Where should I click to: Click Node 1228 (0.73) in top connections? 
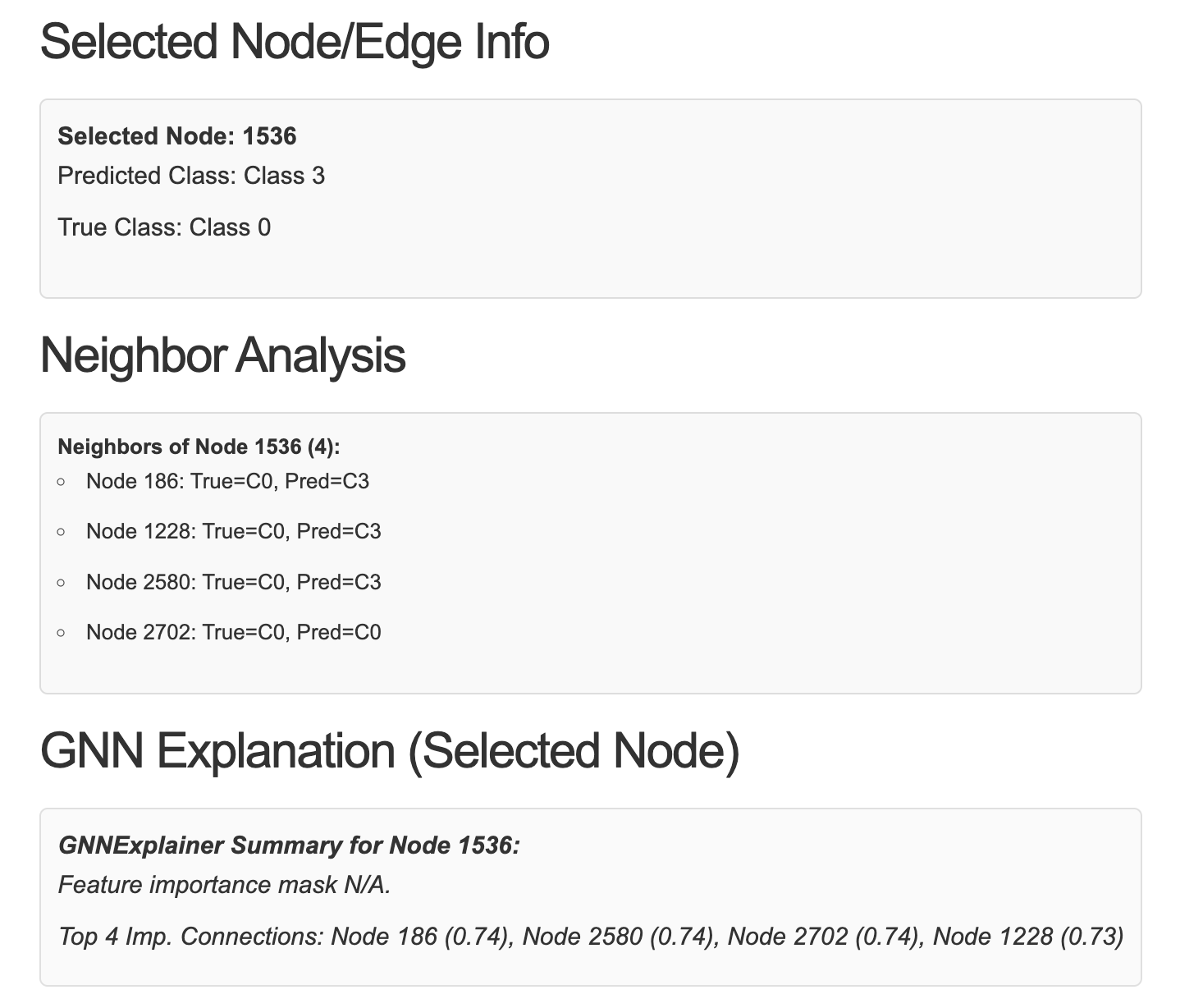click(1027, 937)
